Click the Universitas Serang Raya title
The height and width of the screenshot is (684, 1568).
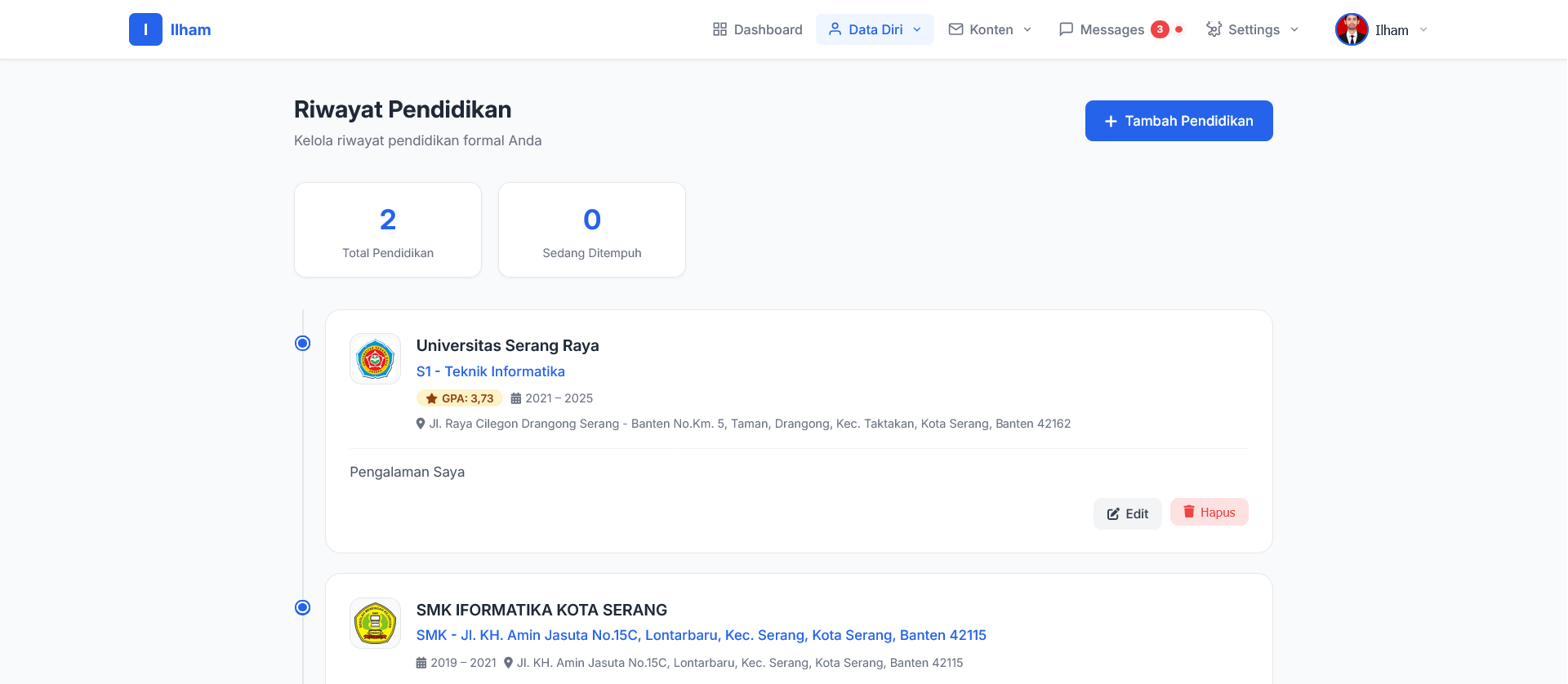[507, 345]
